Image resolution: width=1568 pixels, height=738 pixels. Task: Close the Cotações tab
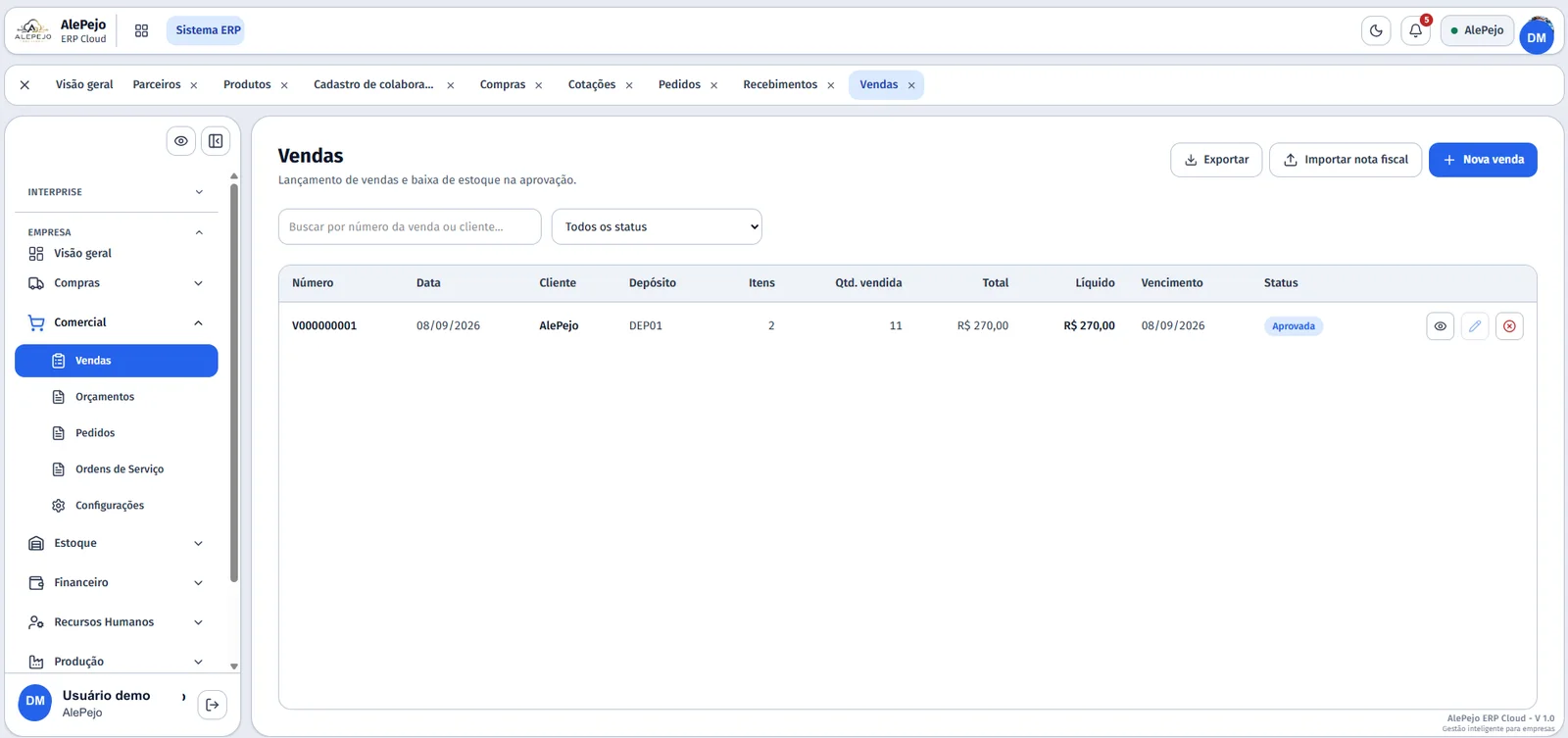coord(629,85)
